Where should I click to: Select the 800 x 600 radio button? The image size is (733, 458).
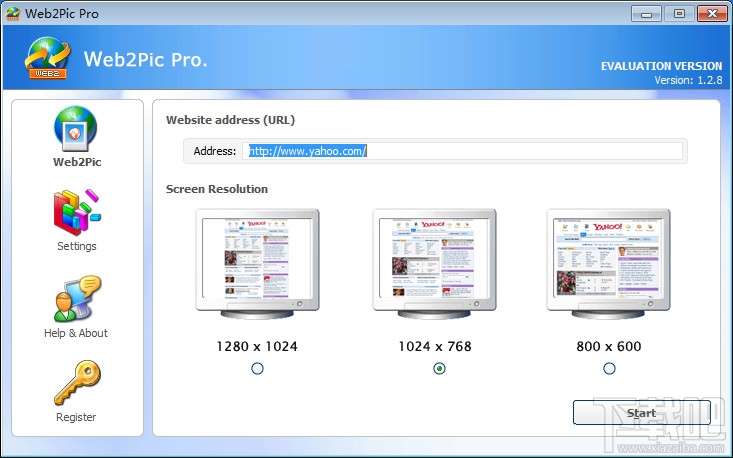609,368
